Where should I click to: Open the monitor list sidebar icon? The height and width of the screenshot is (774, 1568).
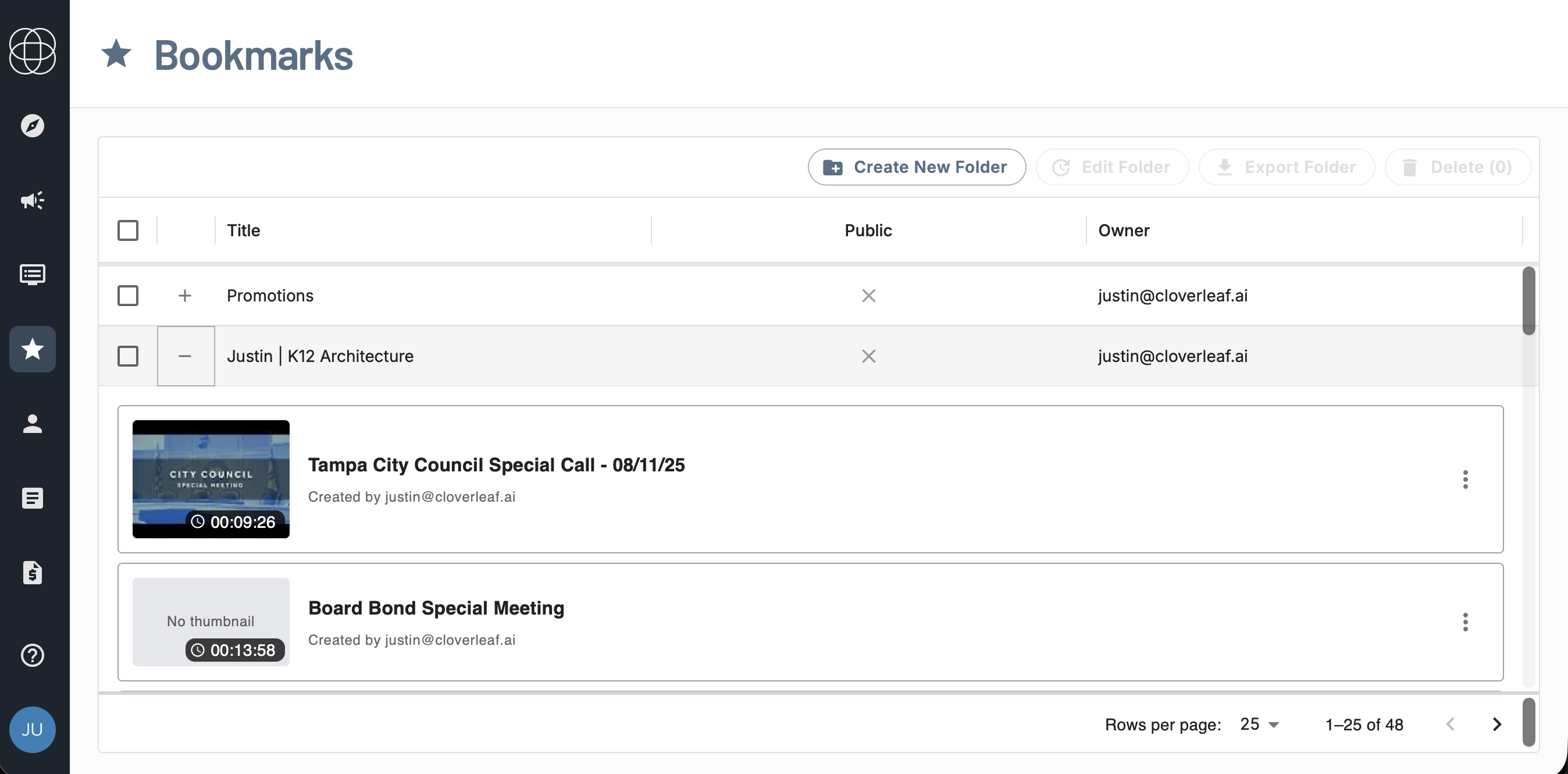32,275
